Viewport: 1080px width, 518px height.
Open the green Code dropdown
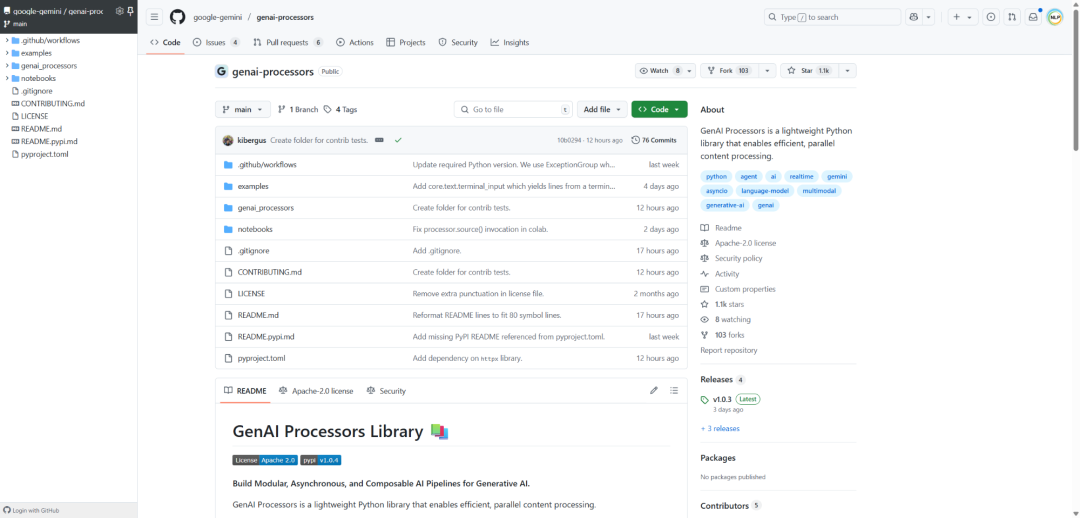coord(659,110)
